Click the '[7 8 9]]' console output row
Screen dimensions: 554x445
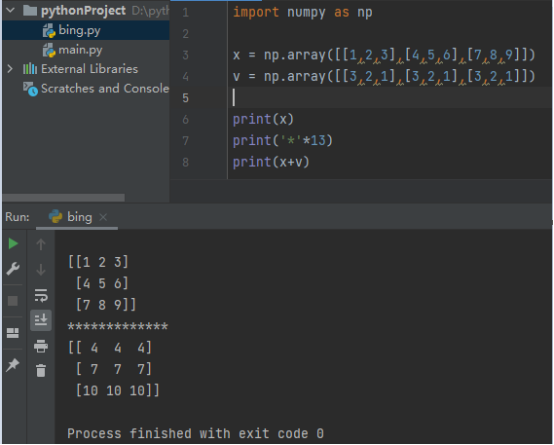106,305
